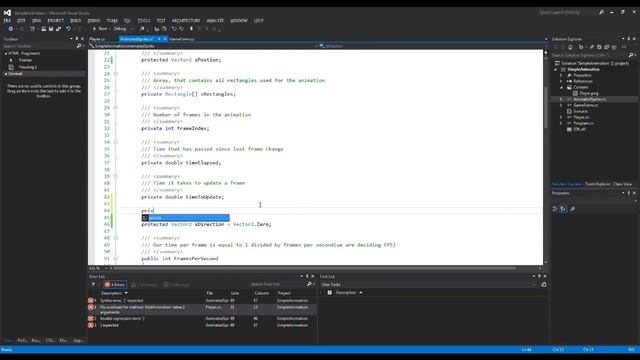The width and height of the screenshot is (640, 360).
Task: Click the Solution Explorer Home icon
Action: point(570,47)
